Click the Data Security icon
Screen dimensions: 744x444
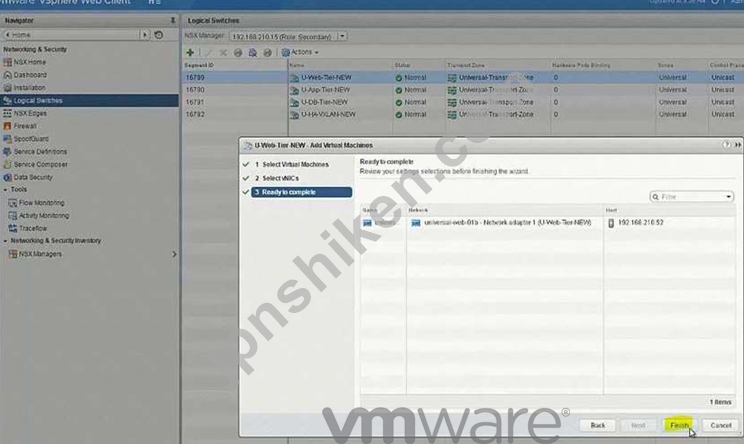[x=7, y=177]
